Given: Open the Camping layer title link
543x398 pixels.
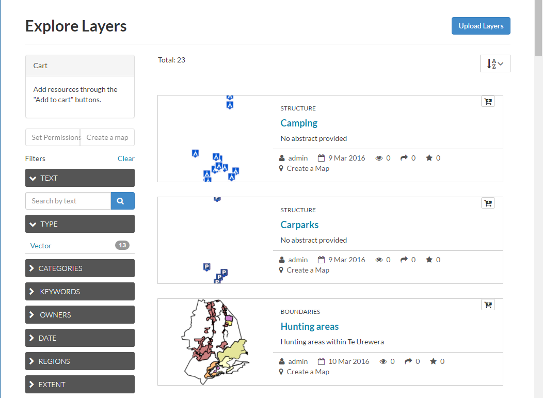Looking at the screenshot, I should (x=299, y=123).
